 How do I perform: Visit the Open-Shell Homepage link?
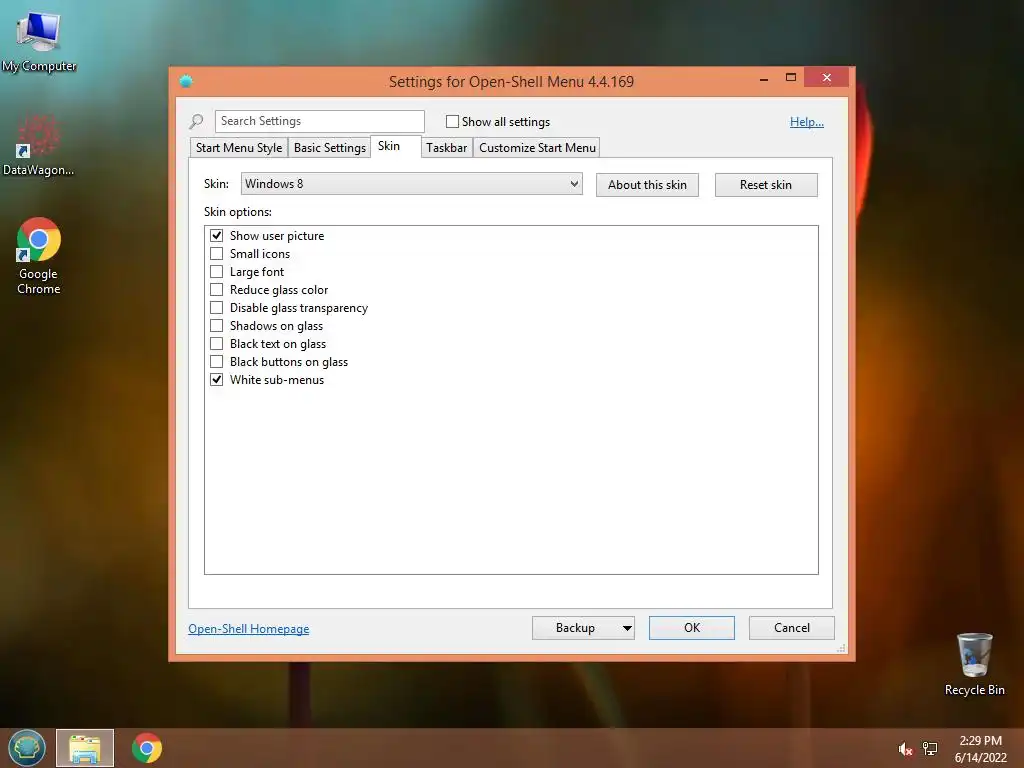[x=249, y=629]
